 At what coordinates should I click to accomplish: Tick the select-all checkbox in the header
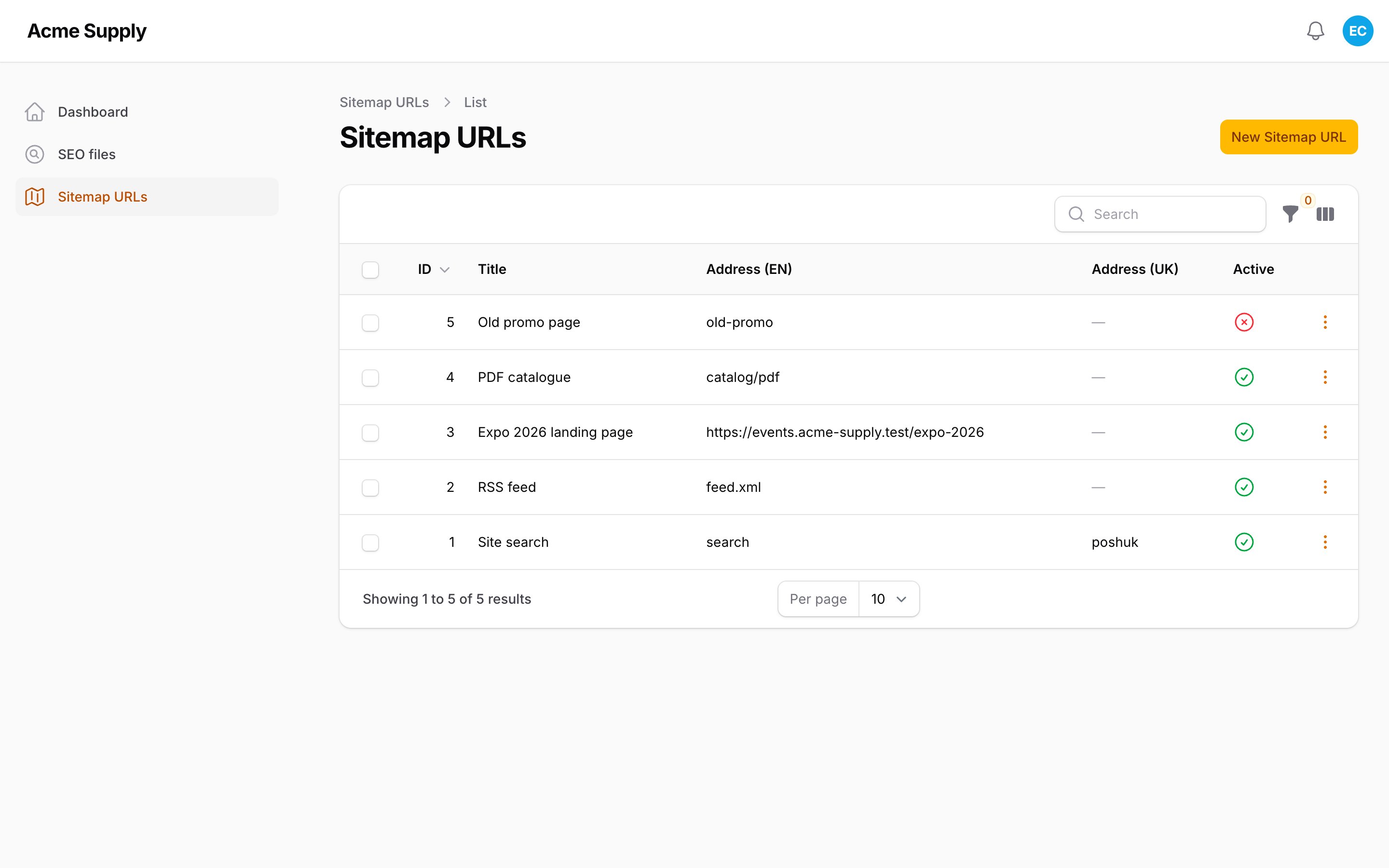(370, 270)
